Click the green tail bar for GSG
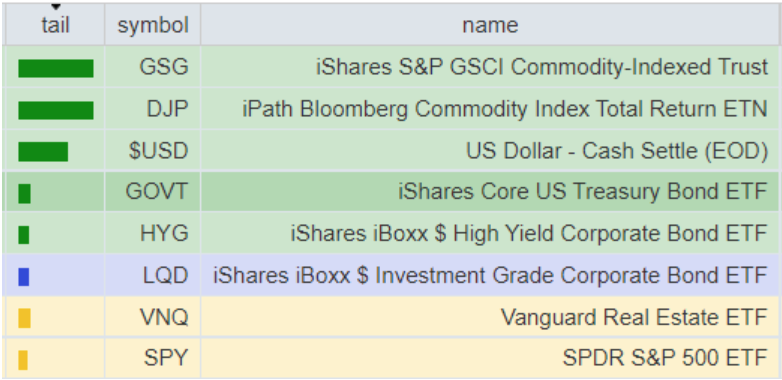Image resolution: width=782 pixels, height=380 pixels. tap(56, 68)
